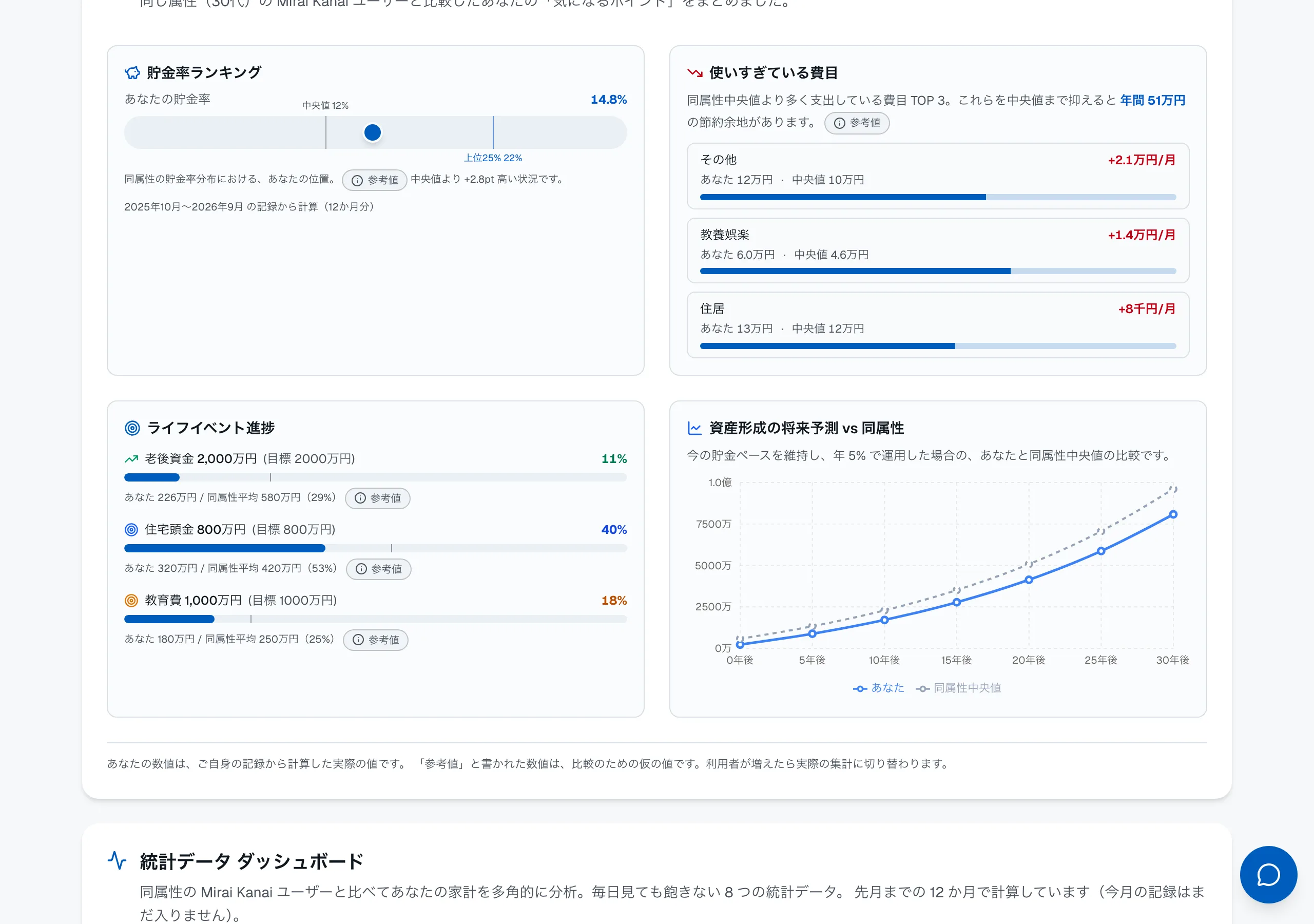This screenshot has height=924, width=1314.
Task: Click the green trend icon next to 老後資金
Action: 131,459
